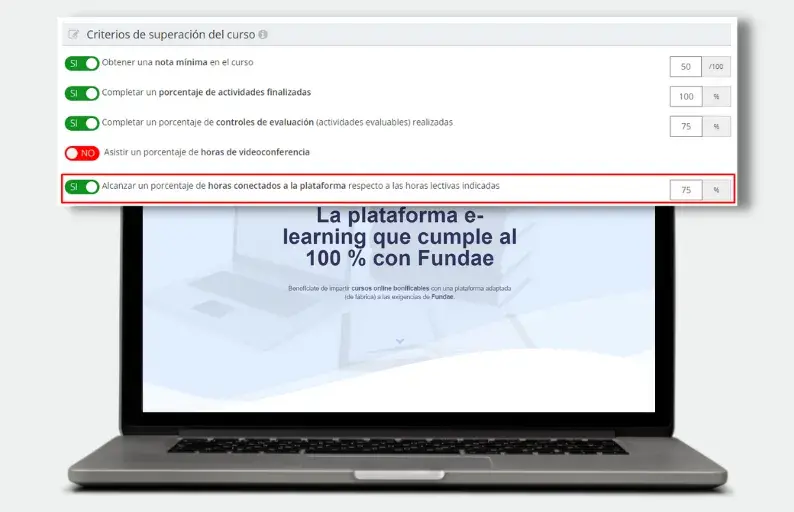
Task: Click the edit icon beside Criterios de superación
Action: 73,34
